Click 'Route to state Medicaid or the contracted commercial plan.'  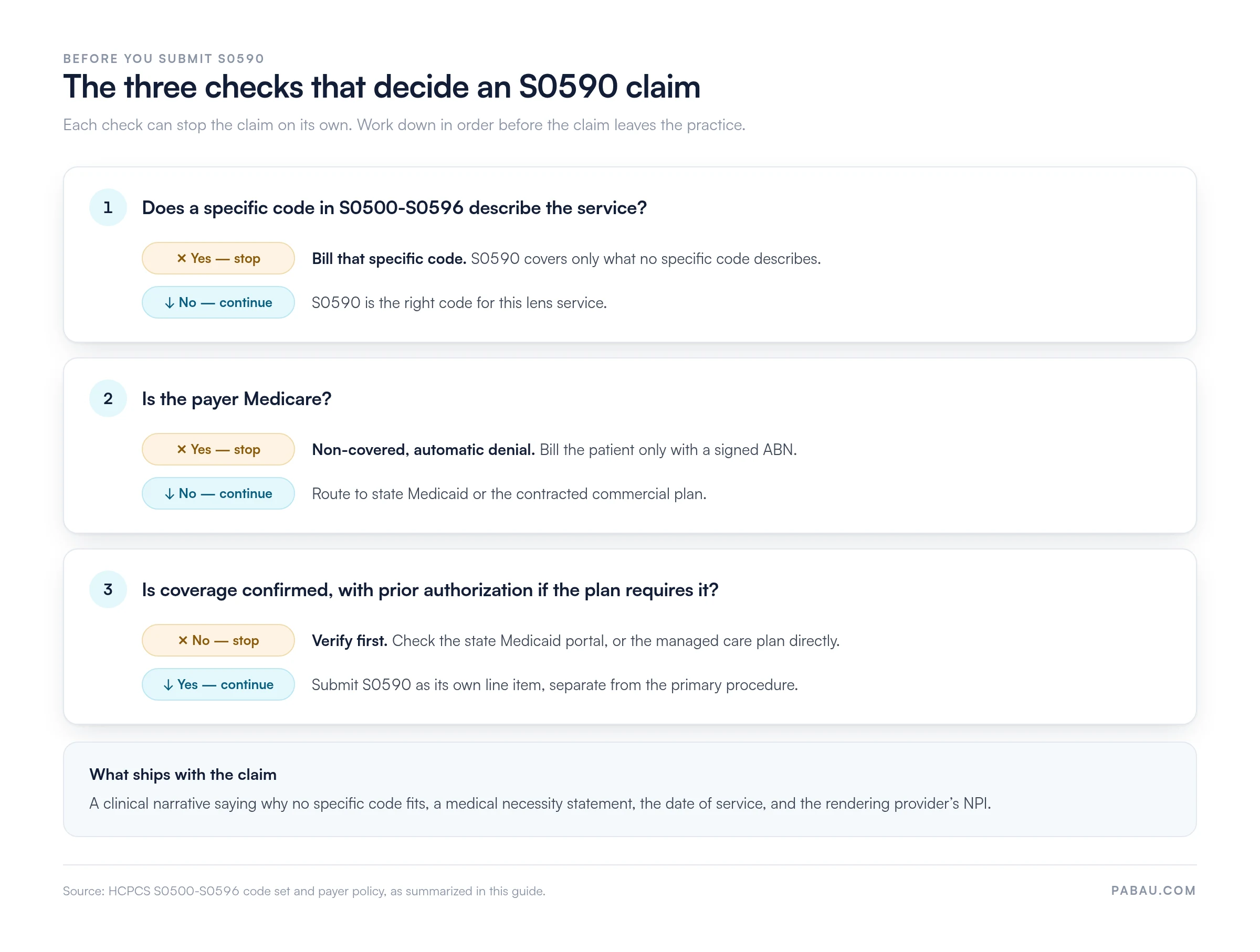click(509, 494)
